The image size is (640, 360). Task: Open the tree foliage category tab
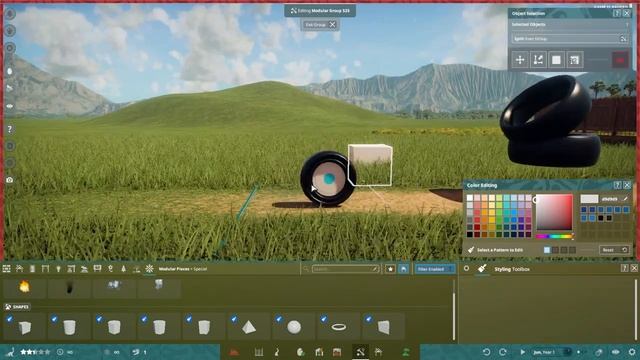coord(124,269)
